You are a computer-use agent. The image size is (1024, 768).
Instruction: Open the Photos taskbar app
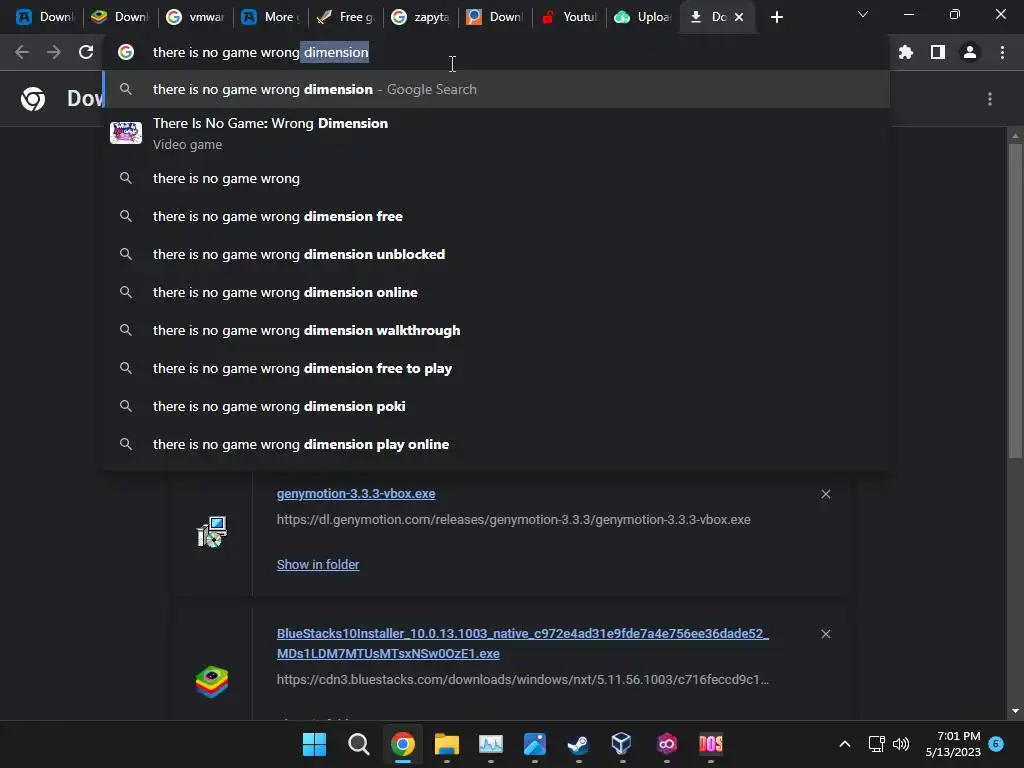tap(534, 744)
